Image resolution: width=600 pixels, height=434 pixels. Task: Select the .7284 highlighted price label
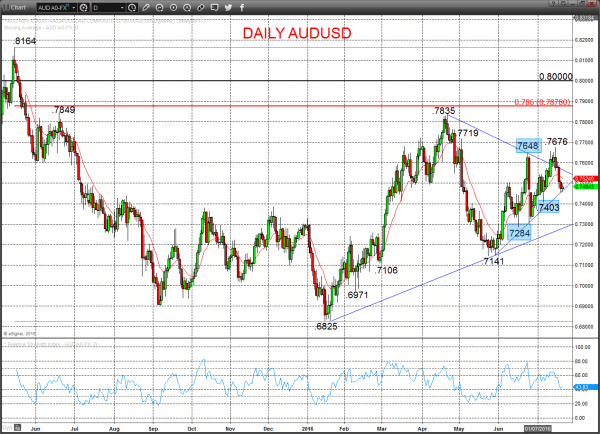pyautogui.click(x=520, y=233)
